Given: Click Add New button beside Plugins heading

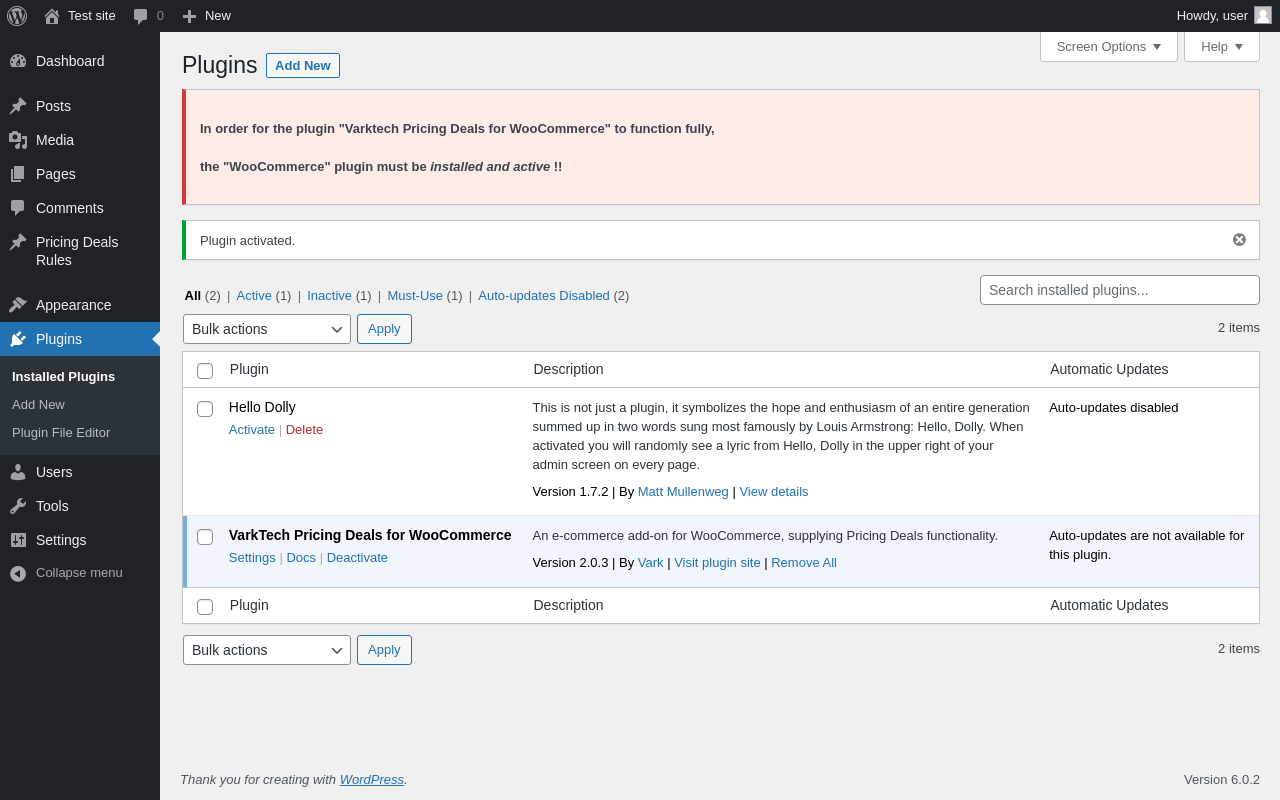Looking at the screenshot, I should tap(303, 66).
